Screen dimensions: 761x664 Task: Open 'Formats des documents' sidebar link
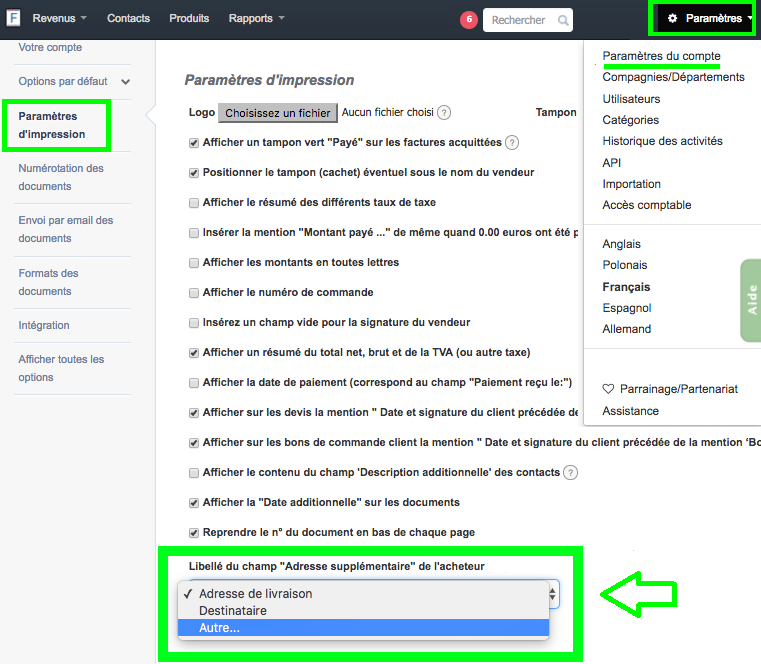click(x=48, y=282)
